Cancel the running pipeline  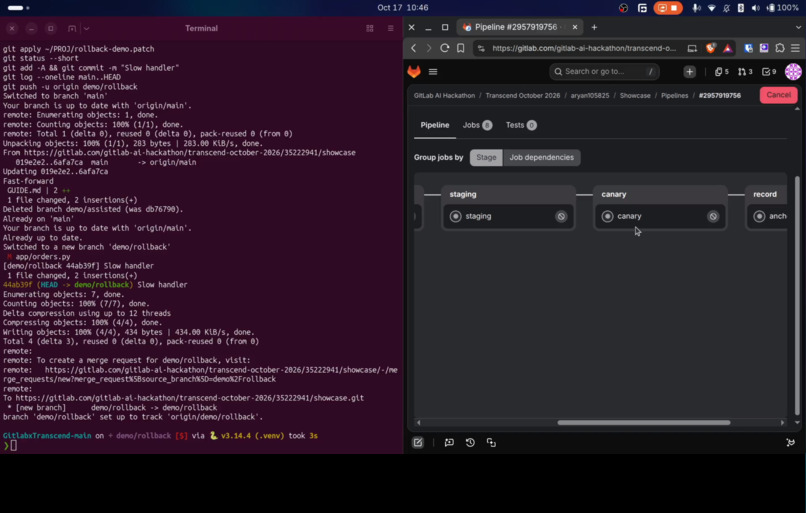click(x=778, y=95)
